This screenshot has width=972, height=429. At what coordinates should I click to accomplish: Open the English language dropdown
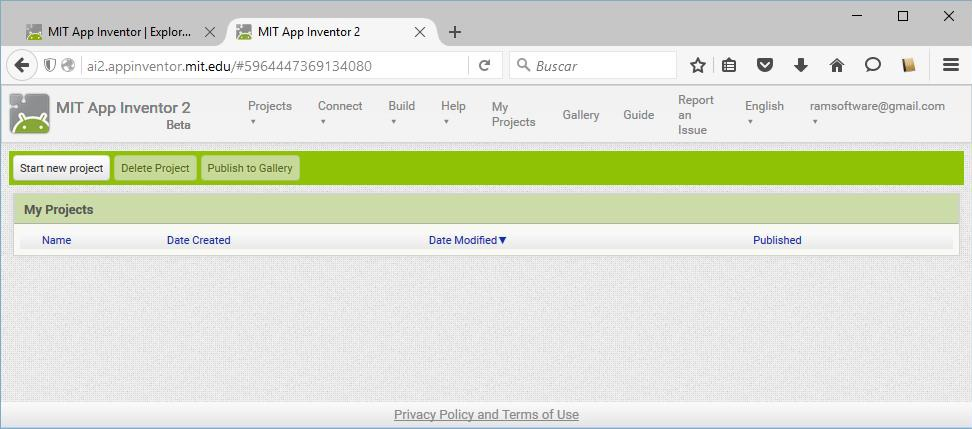pyautogui.click(x=763, y=113)
